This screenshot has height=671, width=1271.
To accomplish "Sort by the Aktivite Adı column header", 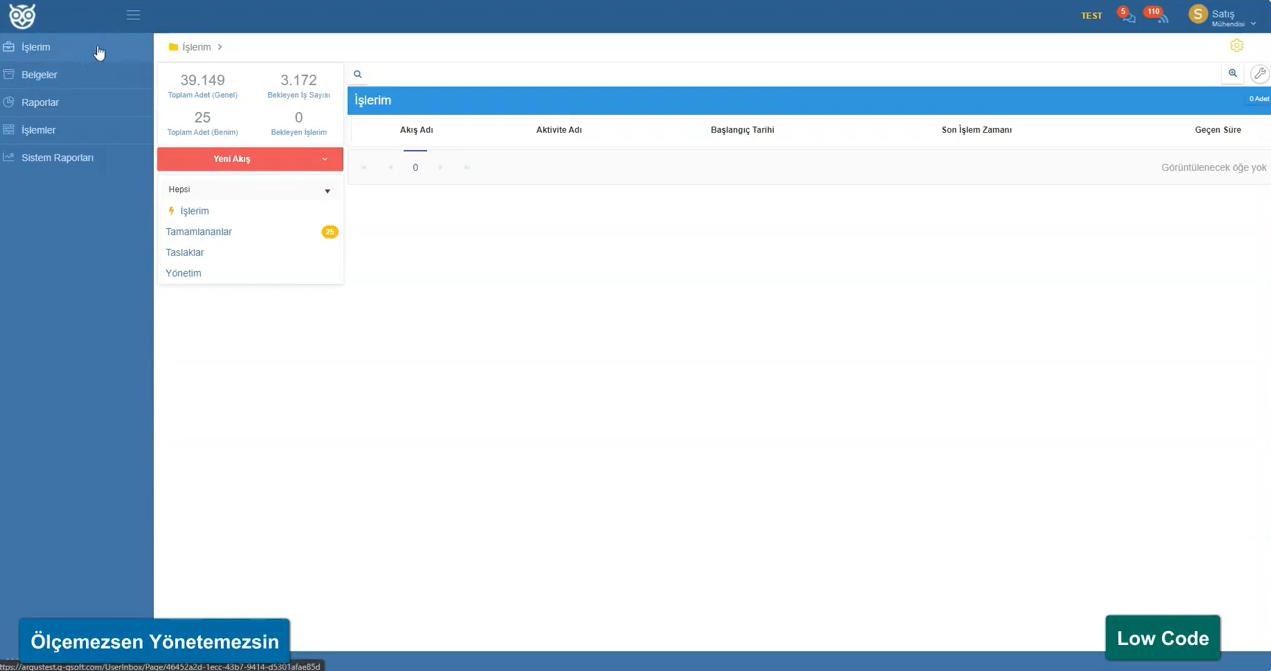I will click(559, 130).
